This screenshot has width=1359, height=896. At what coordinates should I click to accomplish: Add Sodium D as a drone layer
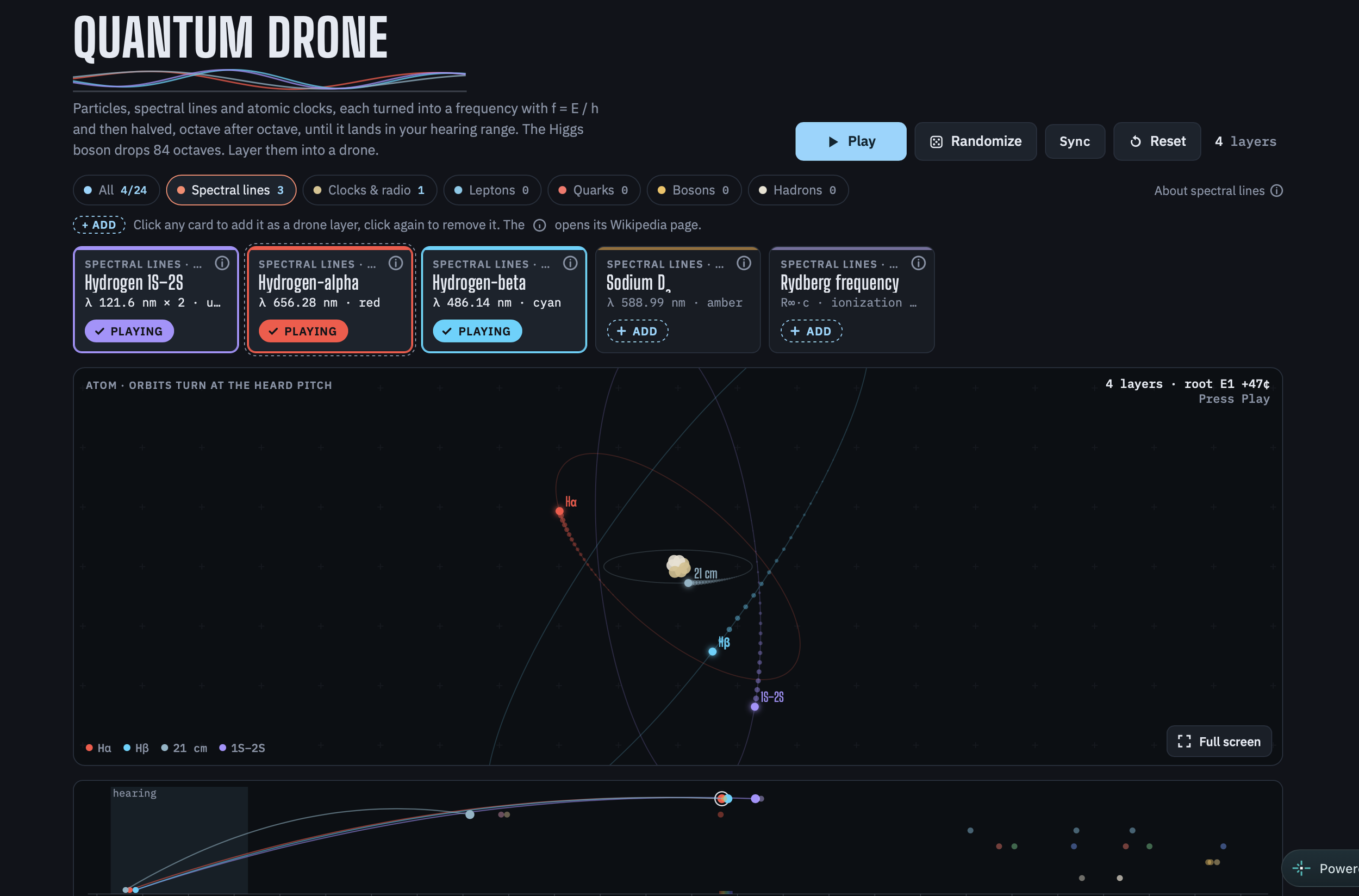637,331
